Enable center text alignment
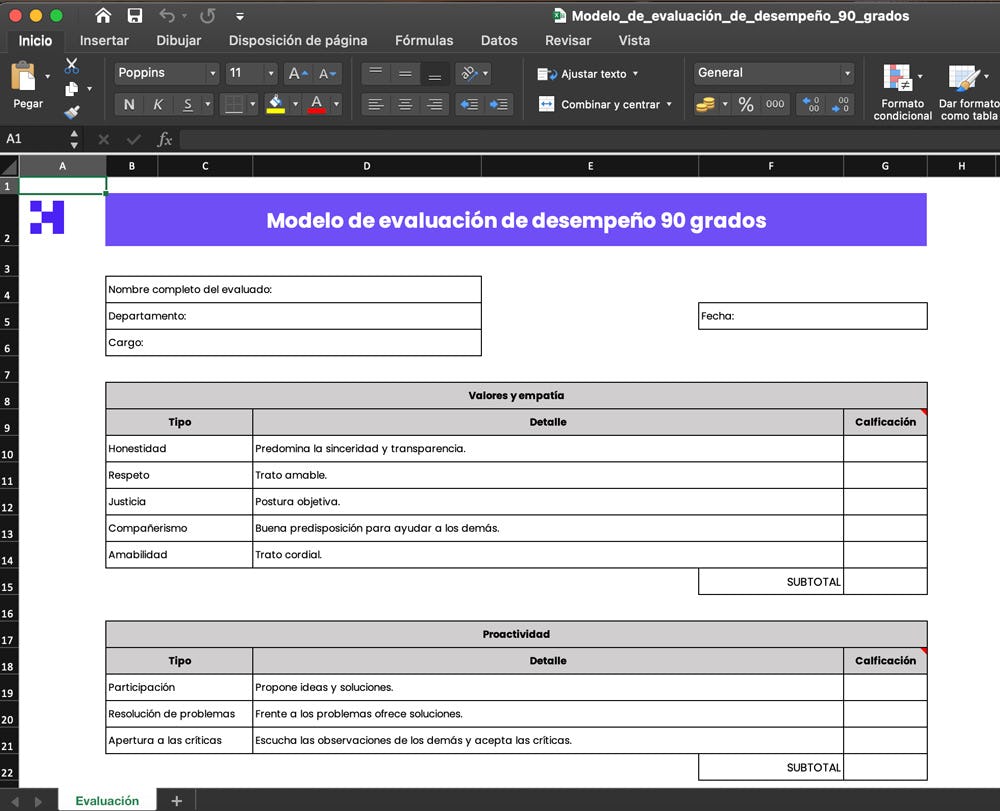 coord(403,104)
